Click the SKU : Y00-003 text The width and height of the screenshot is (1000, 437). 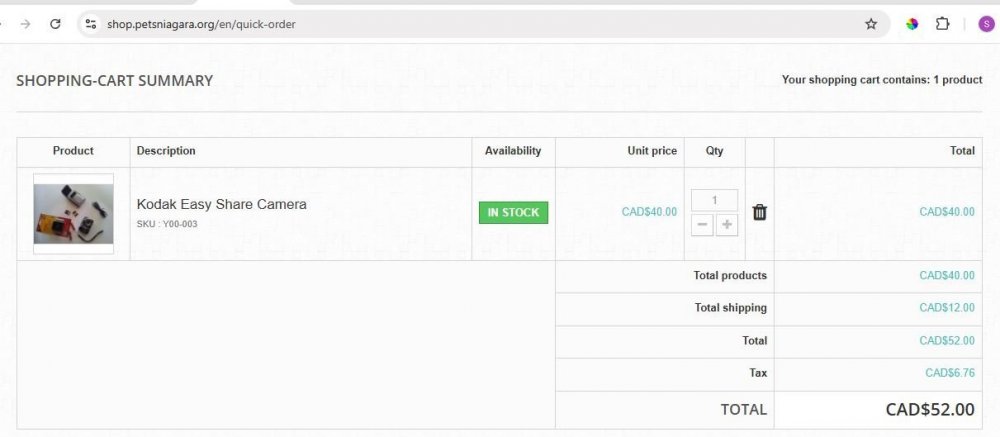click(167, 224)
